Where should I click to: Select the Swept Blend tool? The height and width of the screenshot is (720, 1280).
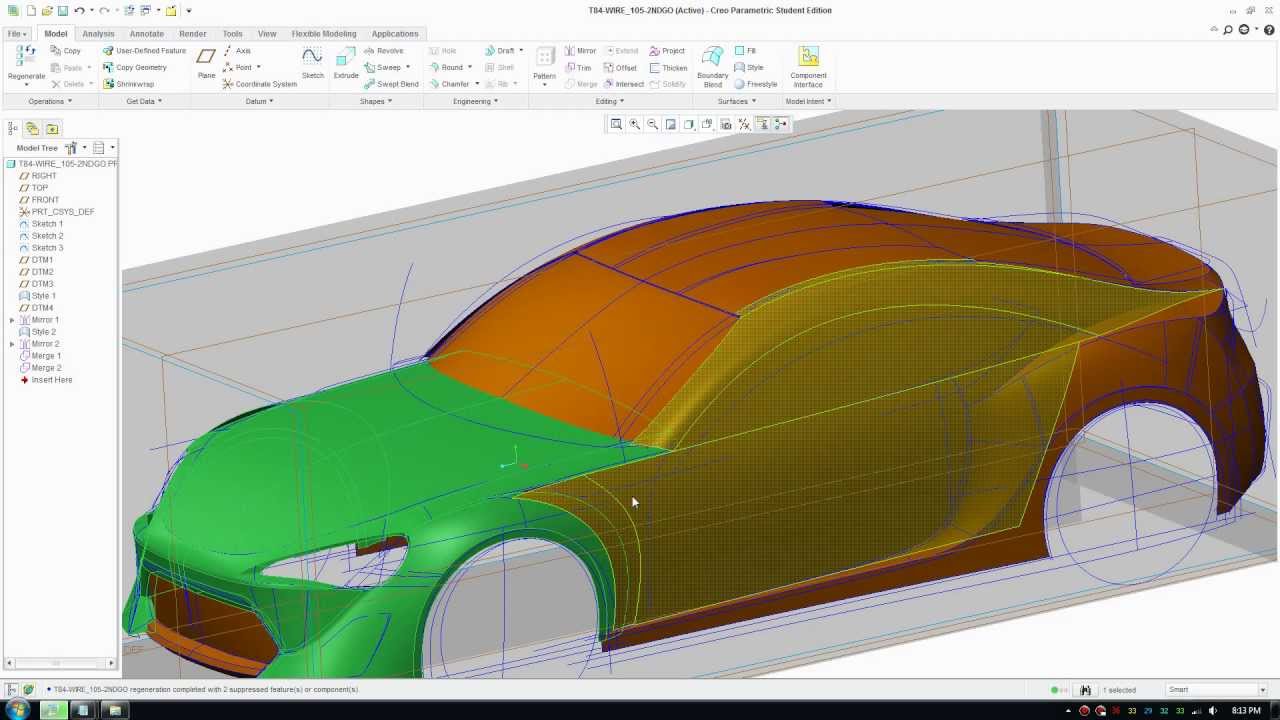[x=391, y=84]
